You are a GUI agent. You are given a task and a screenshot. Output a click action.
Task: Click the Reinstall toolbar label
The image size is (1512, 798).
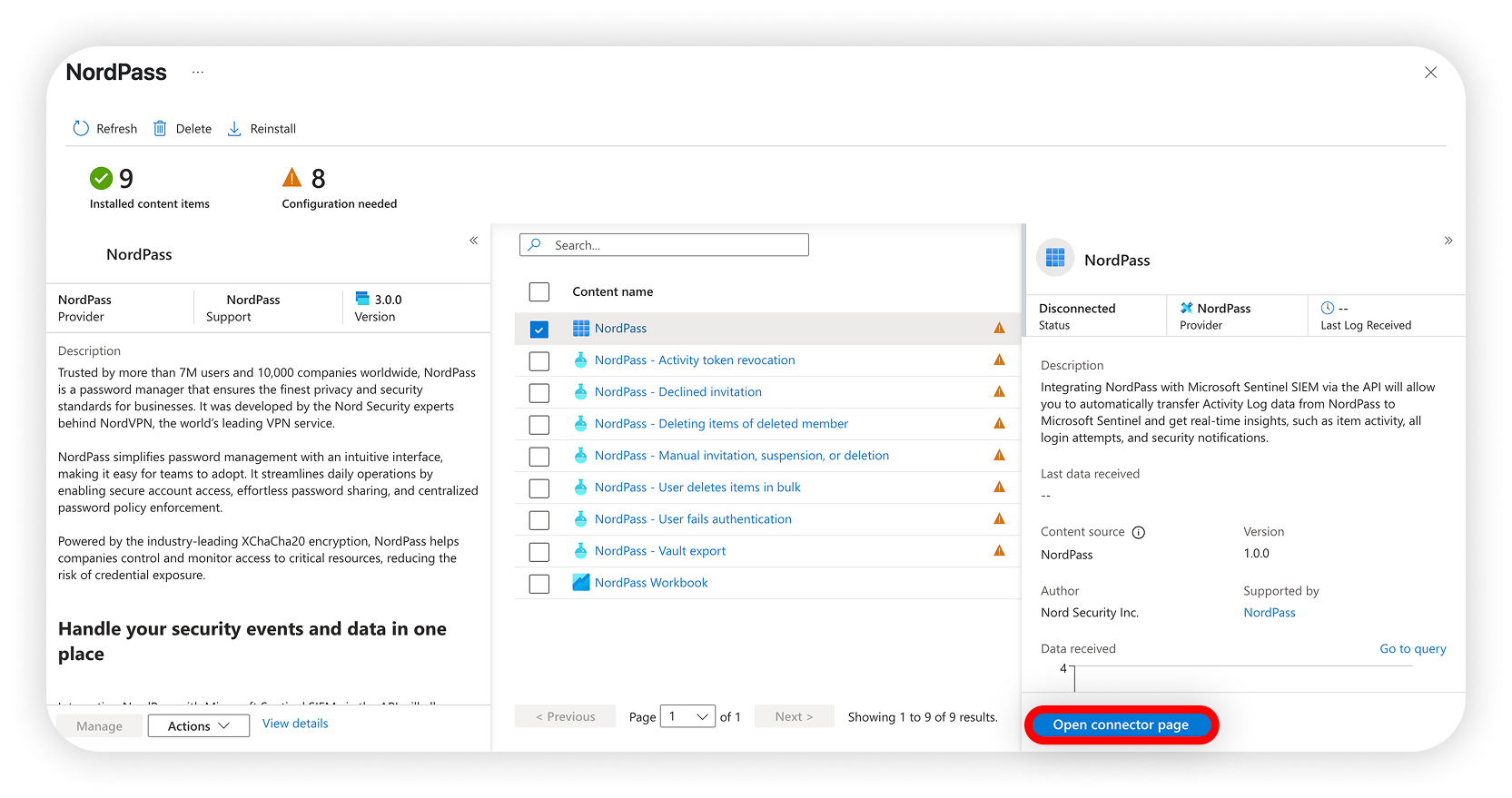273,129
